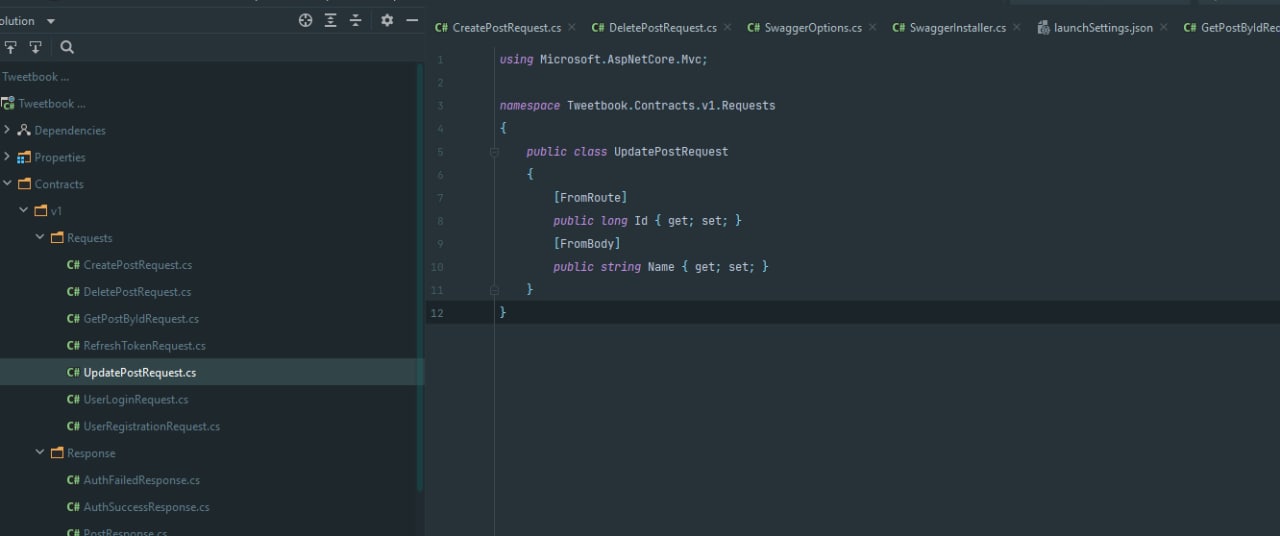This screenshot has height=536, width=1280.
Task: Click the downward arrow toolbar icon
Action: pos(35,47)
